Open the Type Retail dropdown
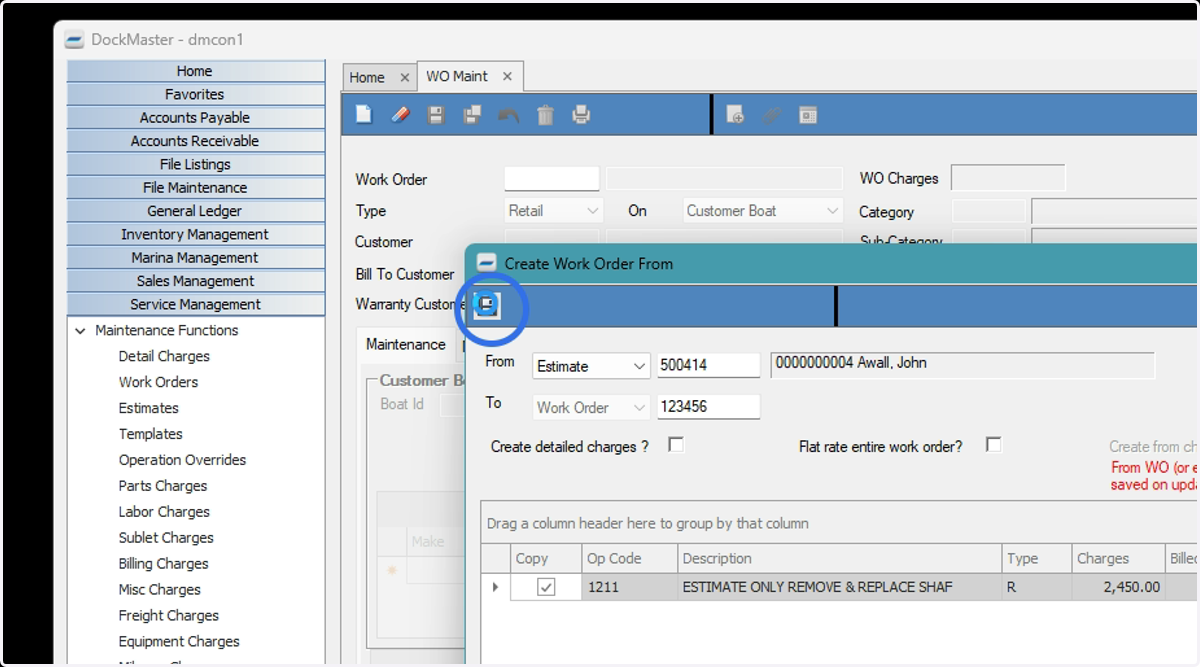This screenshot has width=1200, height=667. click(593, 211)
